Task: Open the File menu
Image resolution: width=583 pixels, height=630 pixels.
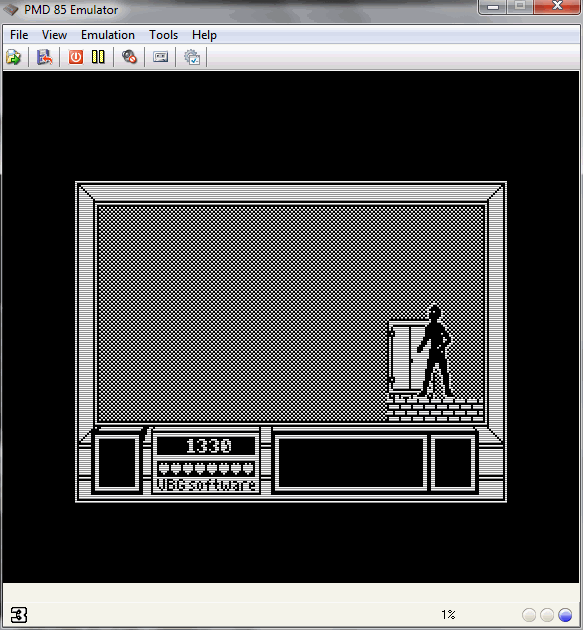Action: click(19, 35)
